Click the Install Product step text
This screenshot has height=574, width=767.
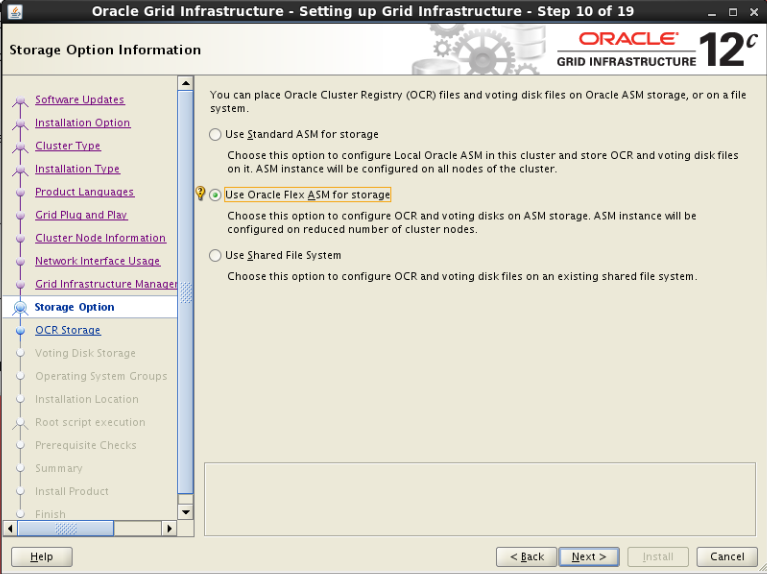pyautogui.click(x=72, y=491)
